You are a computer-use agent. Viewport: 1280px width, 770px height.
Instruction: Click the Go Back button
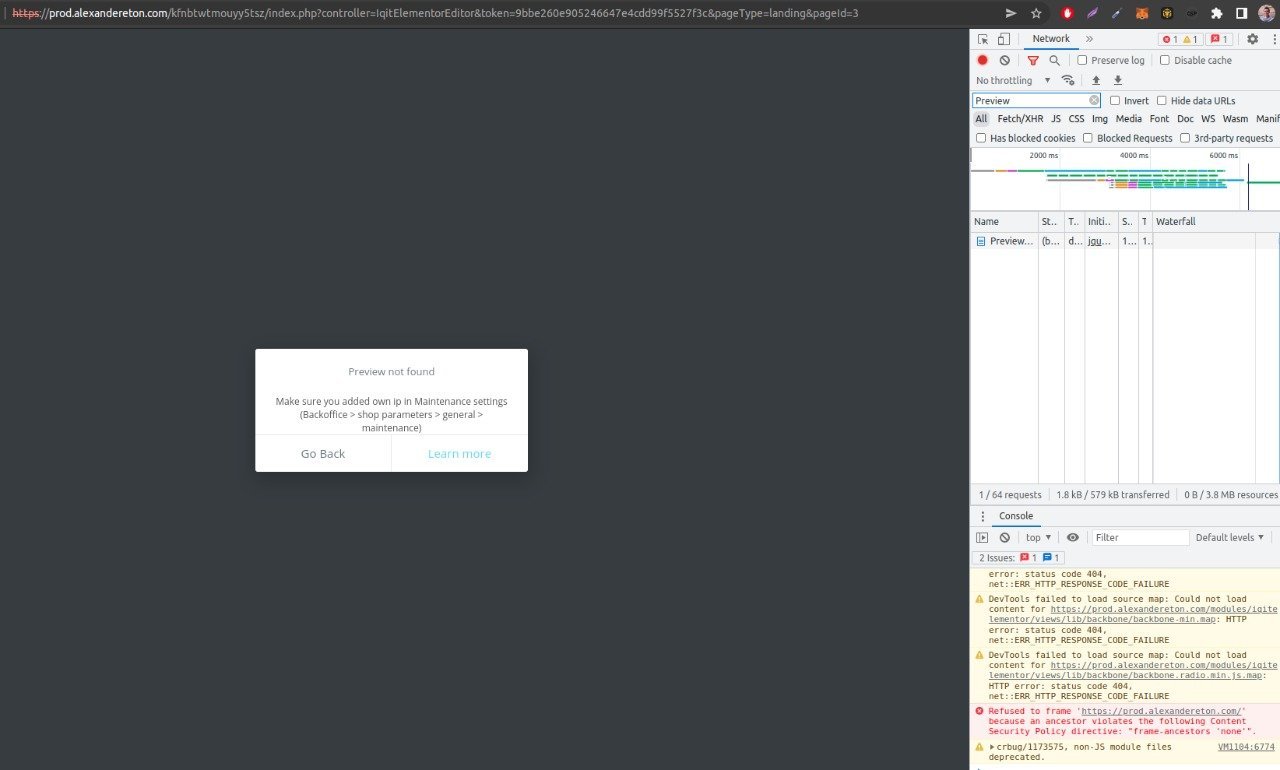click(x=323, y=454)
